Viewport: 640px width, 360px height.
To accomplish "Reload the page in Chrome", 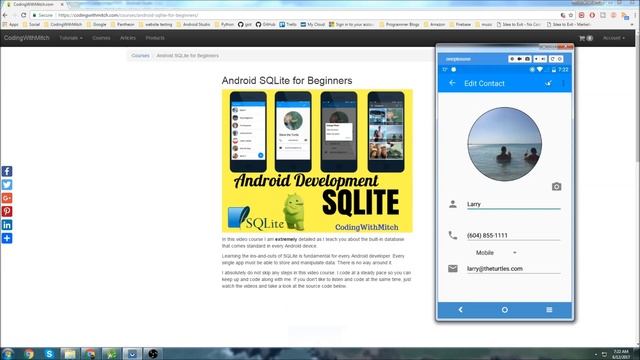I will [x=23, y=15].
